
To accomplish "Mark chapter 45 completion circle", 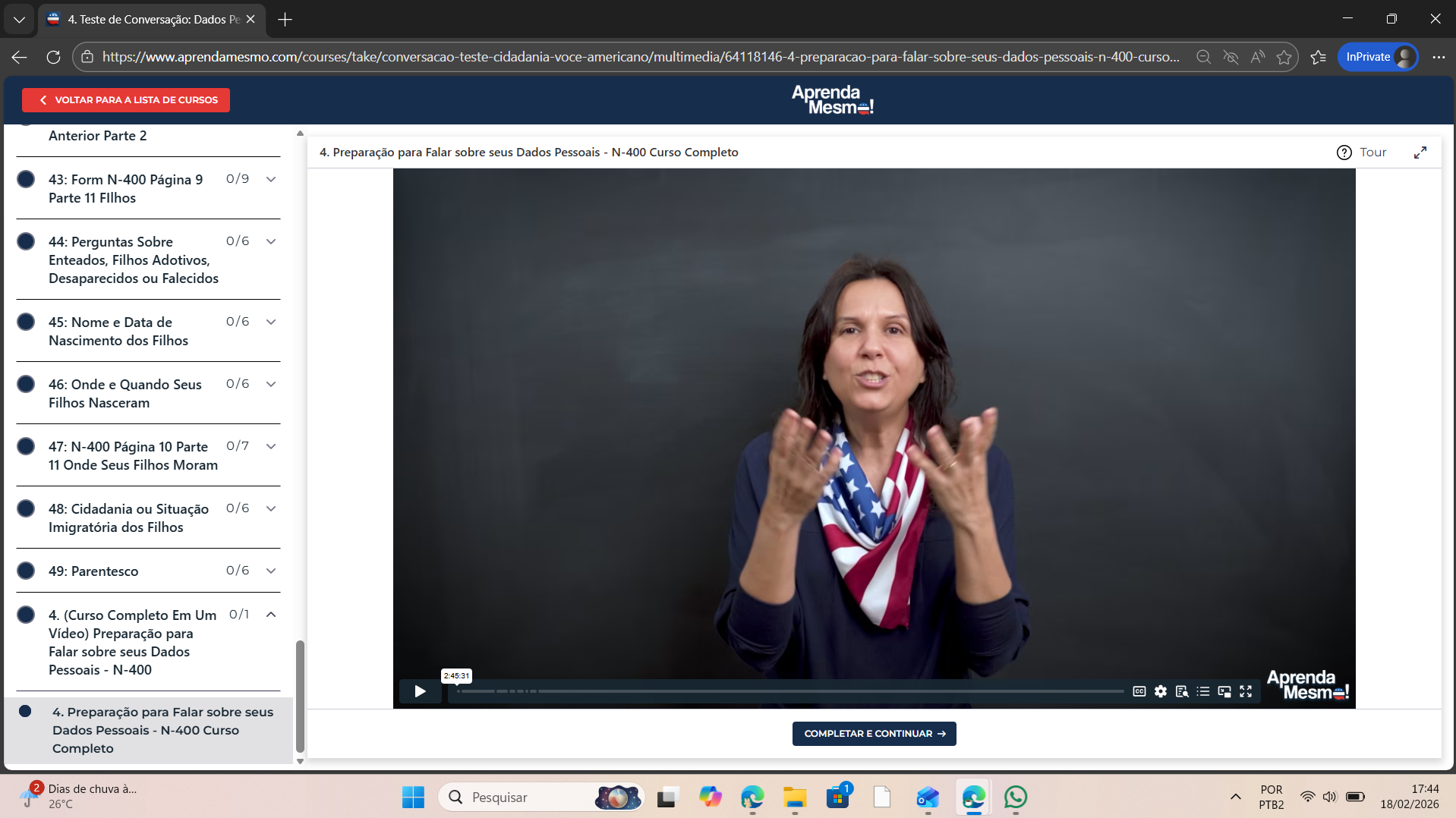I will point(26,322).
